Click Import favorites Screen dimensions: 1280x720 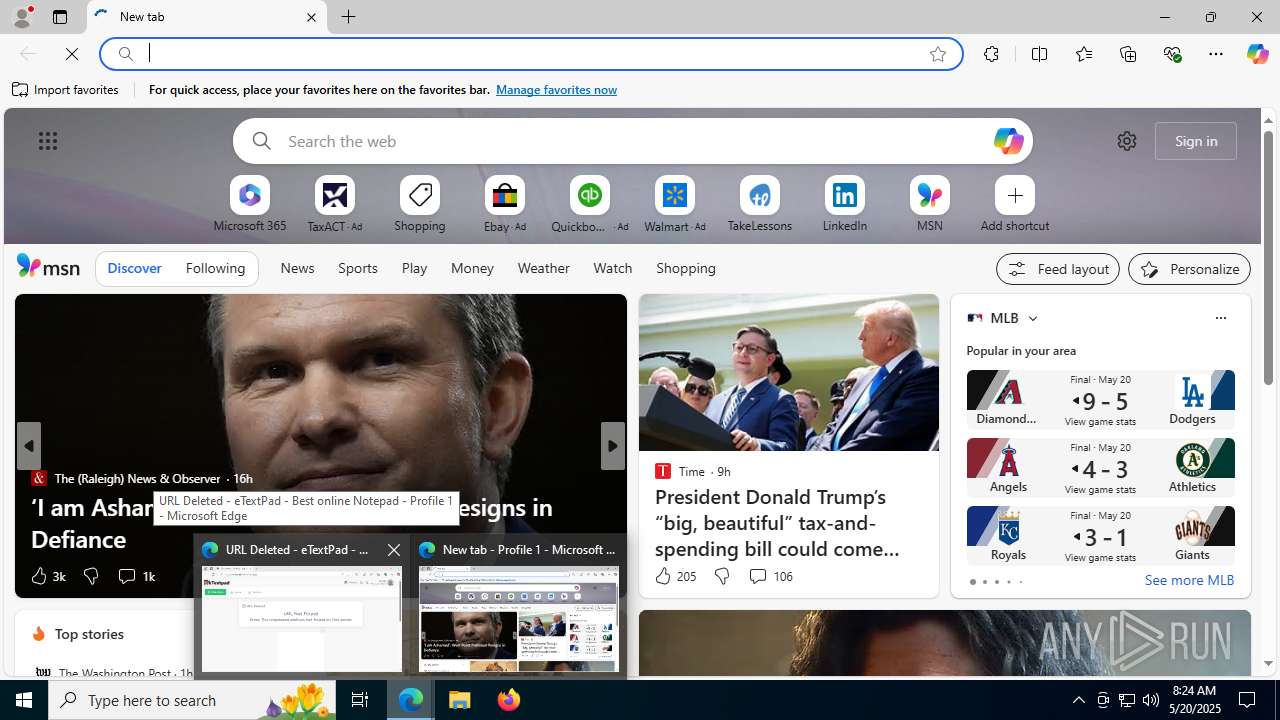pyautogui.click(x=66, y=90)
